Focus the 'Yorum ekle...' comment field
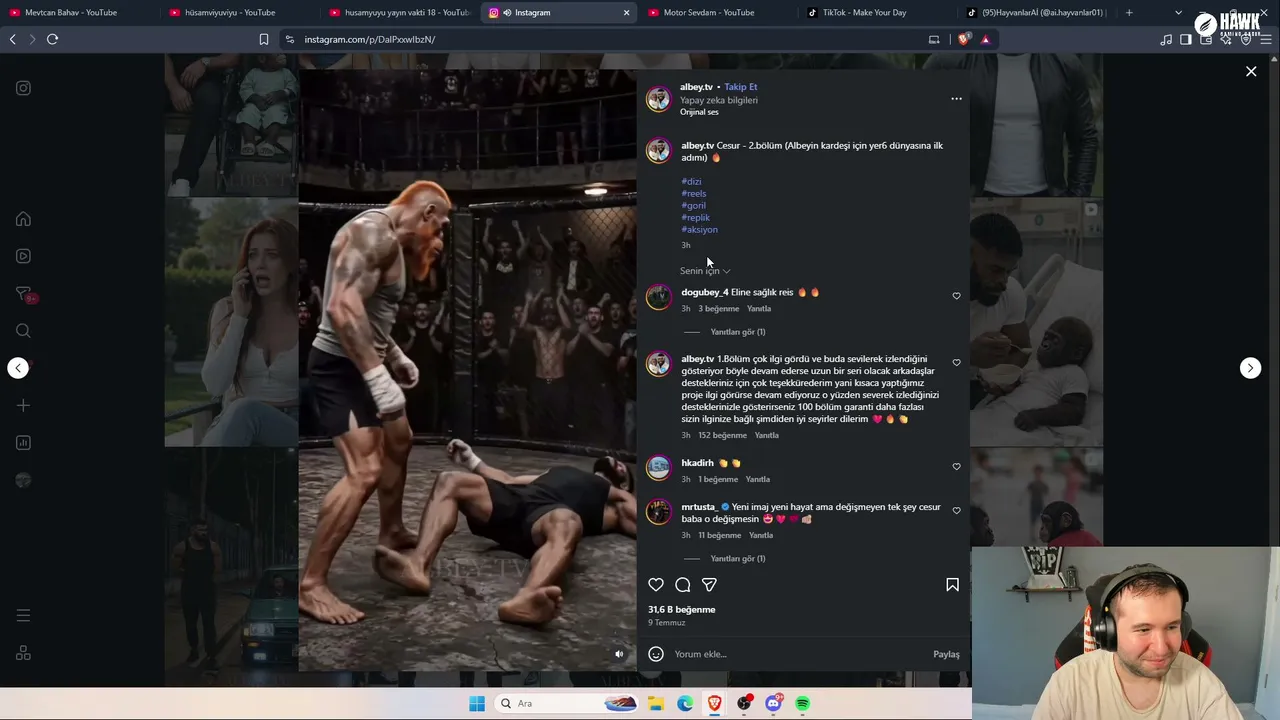 tap(799, 654)
